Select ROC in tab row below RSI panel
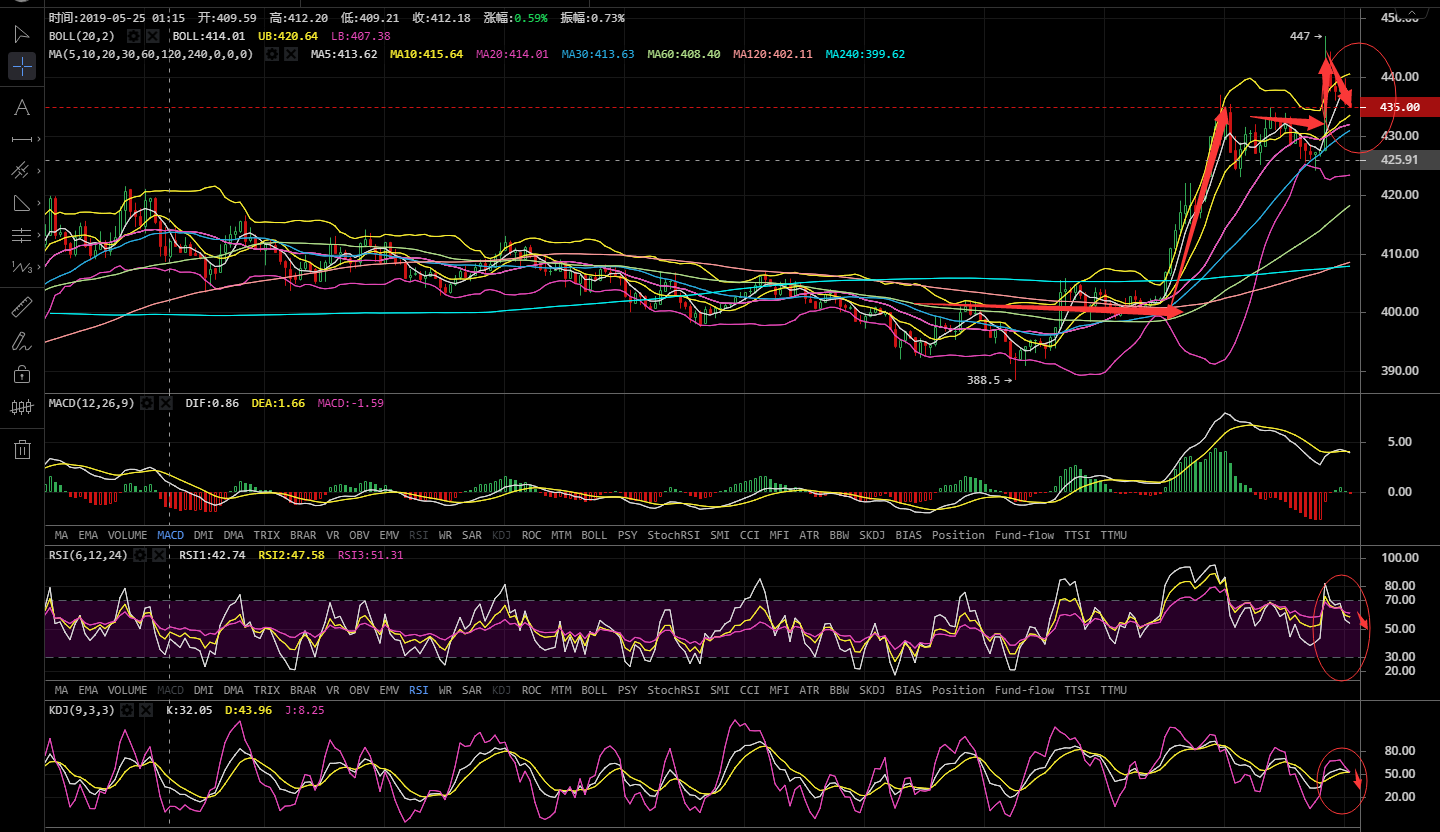Viewport: 1440px width, 832px height. (x=532, y=690)
